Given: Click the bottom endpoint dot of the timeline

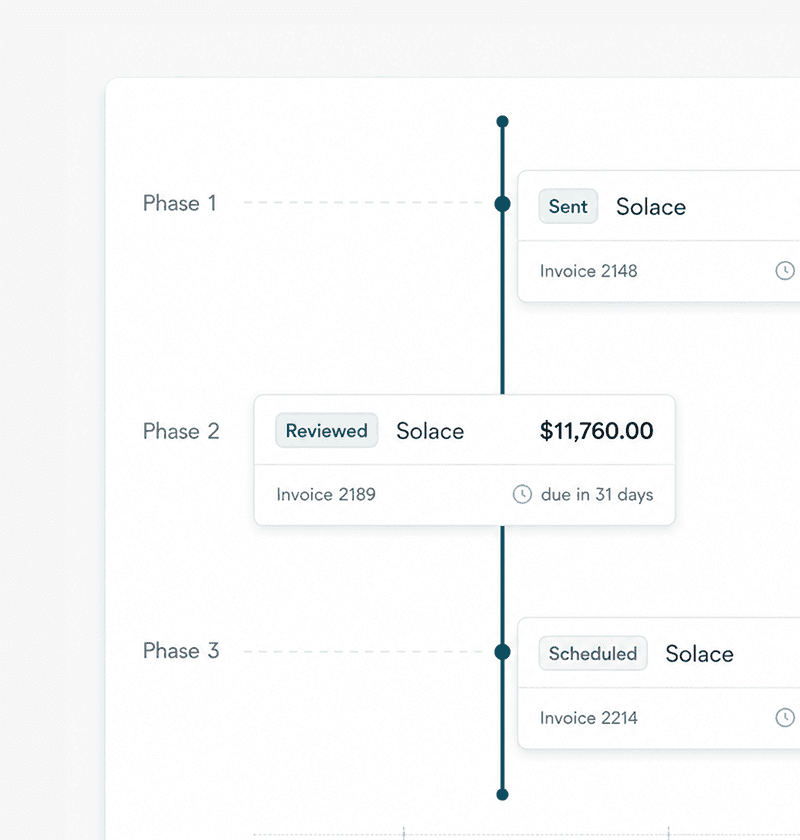Looking at the screenshot, I should pyautogui.click(x=502, y=794).
